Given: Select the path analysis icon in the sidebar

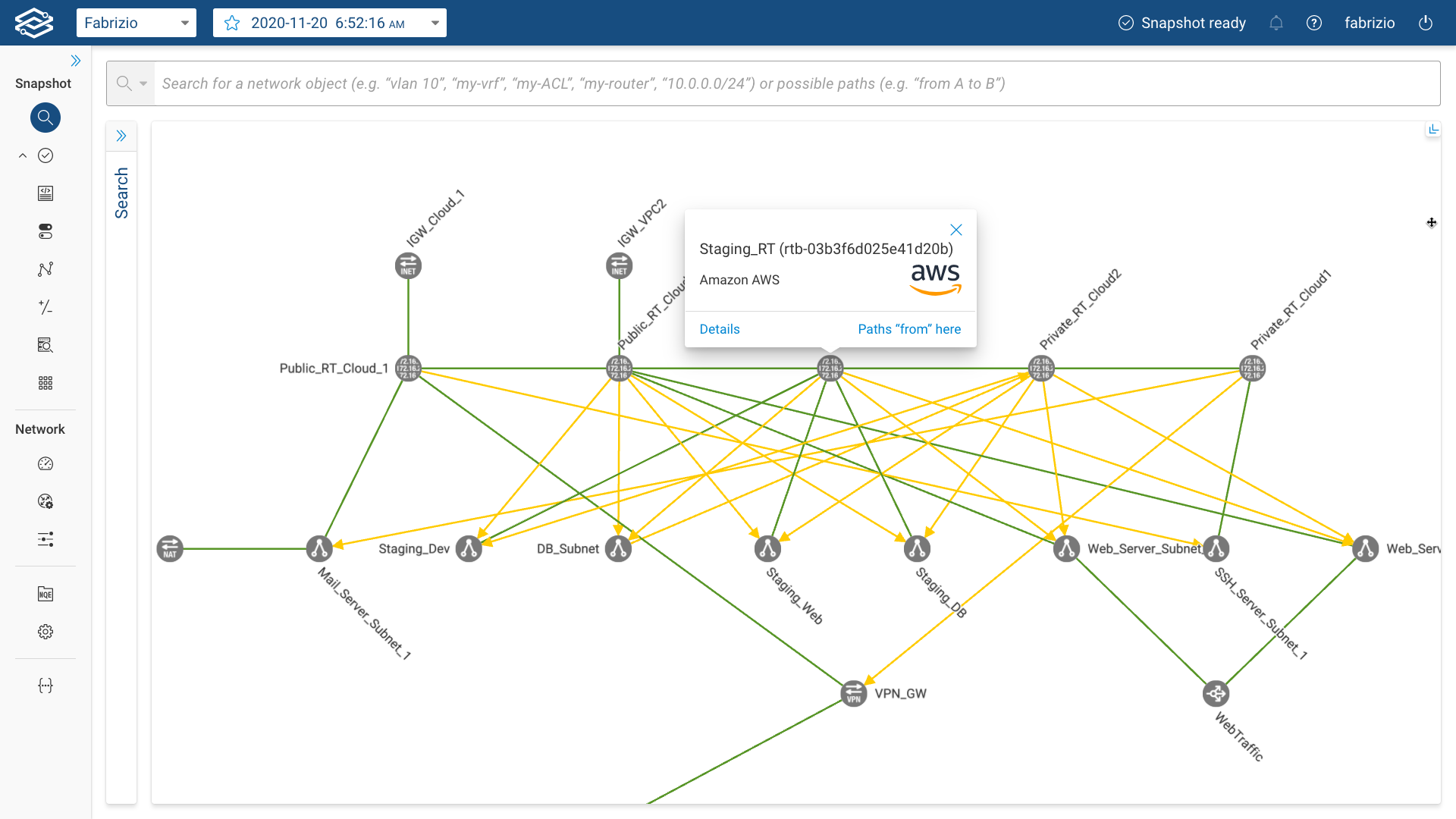Looking at the screenshot, I should (45, 269).
